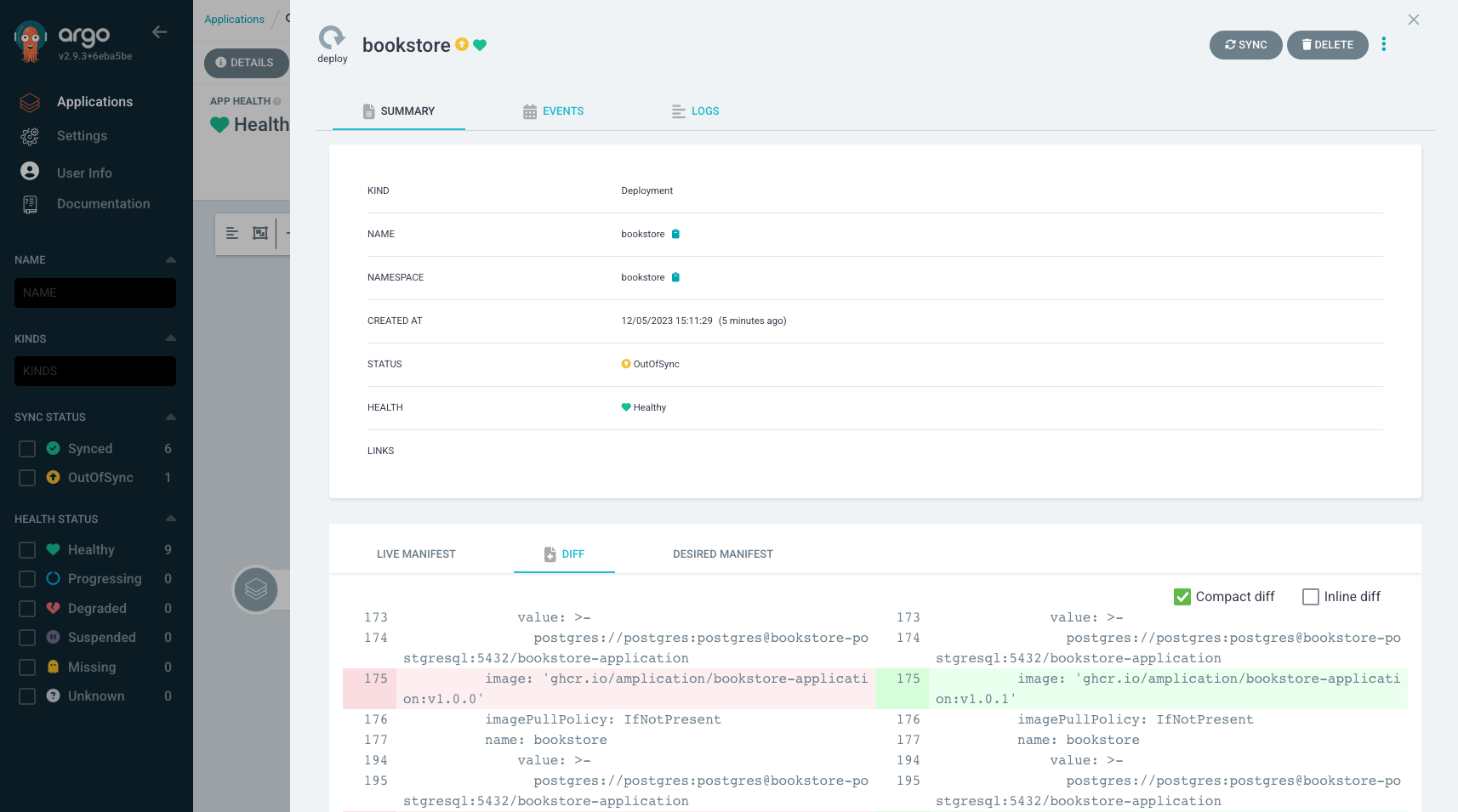1458x812 pixels.
Task: Collapse the KINDS filter section
Action: coord(171,338)
